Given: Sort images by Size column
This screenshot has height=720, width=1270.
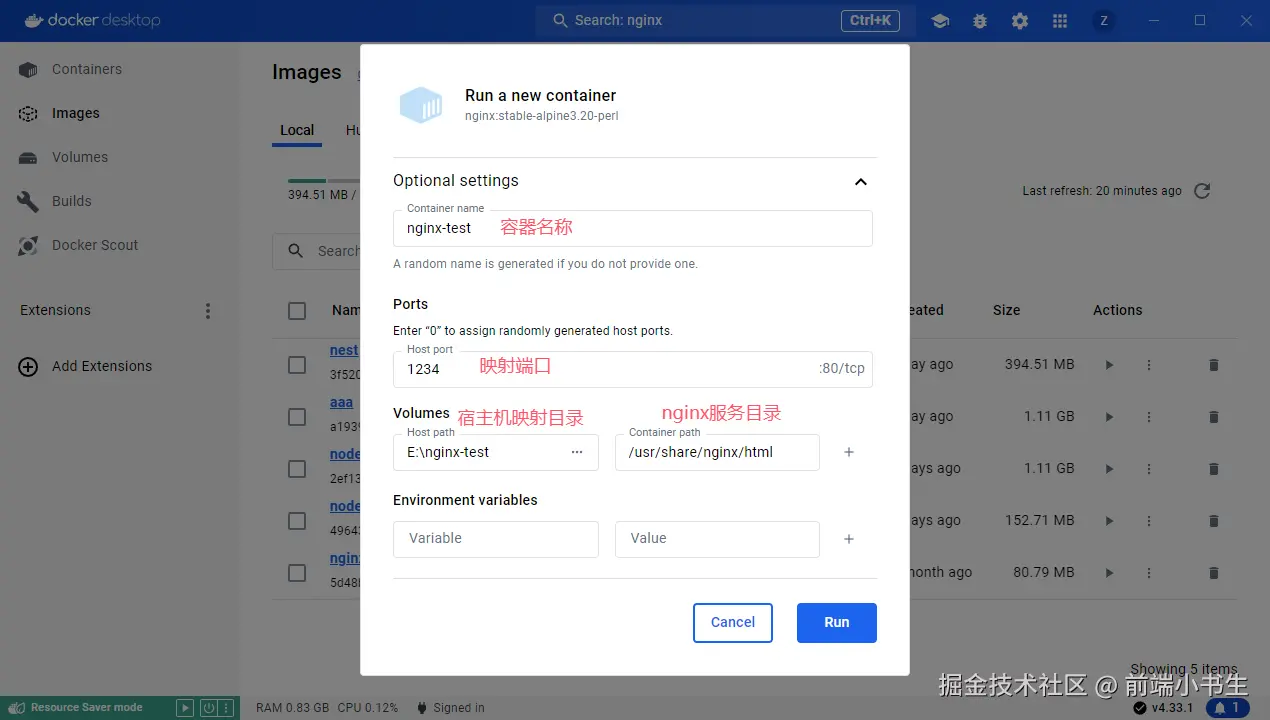Looking at the screenshot, I should 1007,311.
